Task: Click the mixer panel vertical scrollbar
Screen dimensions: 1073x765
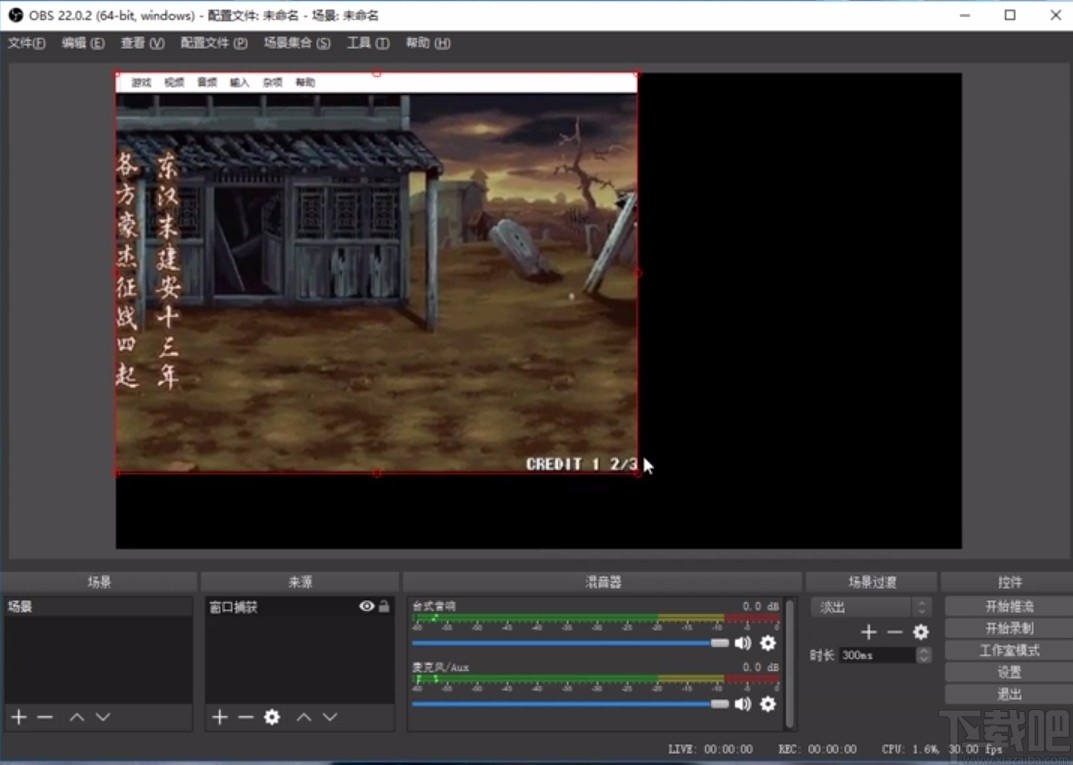Action: click(x=790, y=663)
